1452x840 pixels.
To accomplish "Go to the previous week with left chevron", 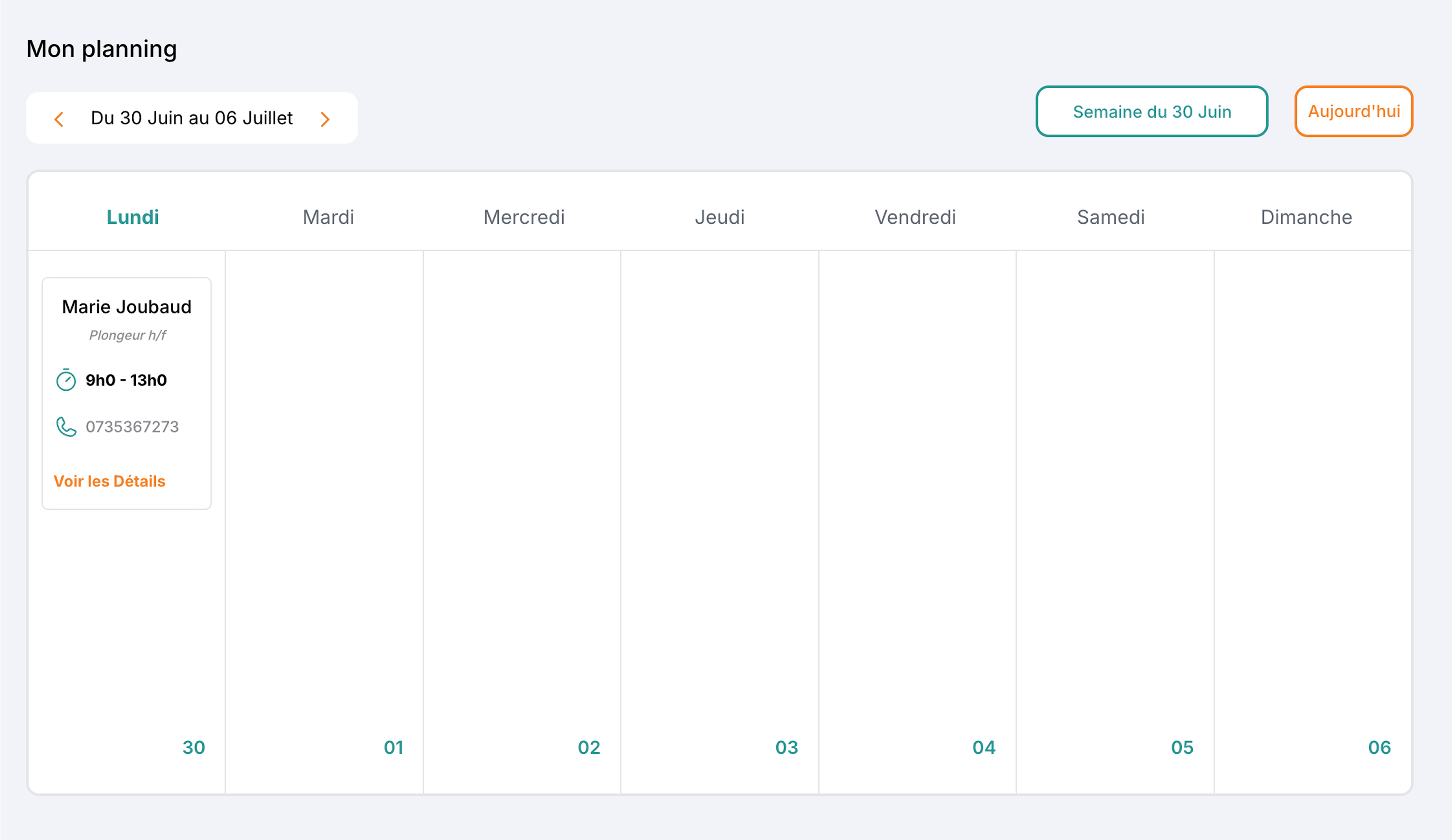I will tap(59, 119).
